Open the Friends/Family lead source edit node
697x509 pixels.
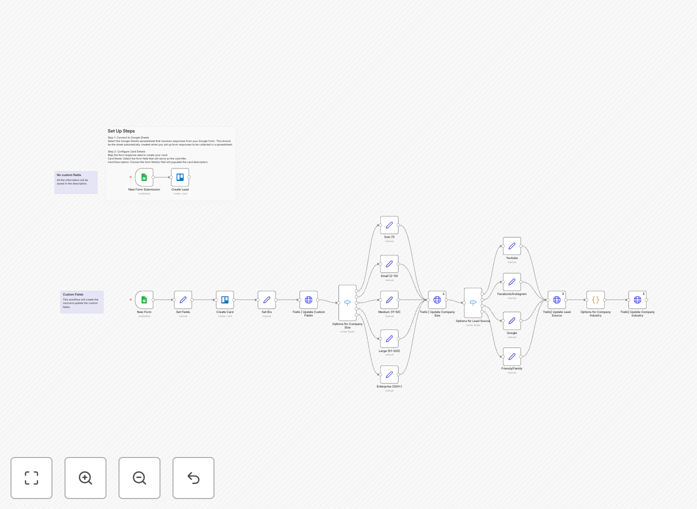click(512, 357)
